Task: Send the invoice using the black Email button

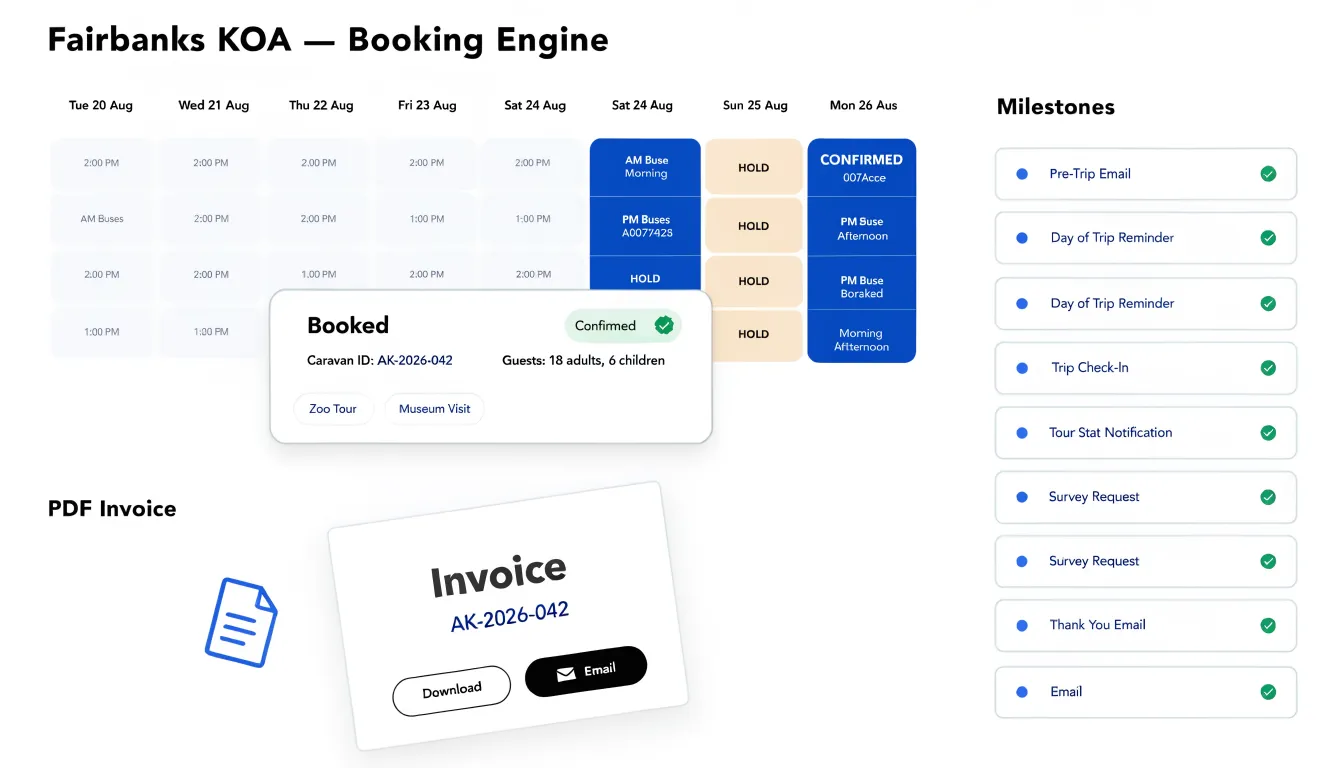Action: [x=586, y=671]
